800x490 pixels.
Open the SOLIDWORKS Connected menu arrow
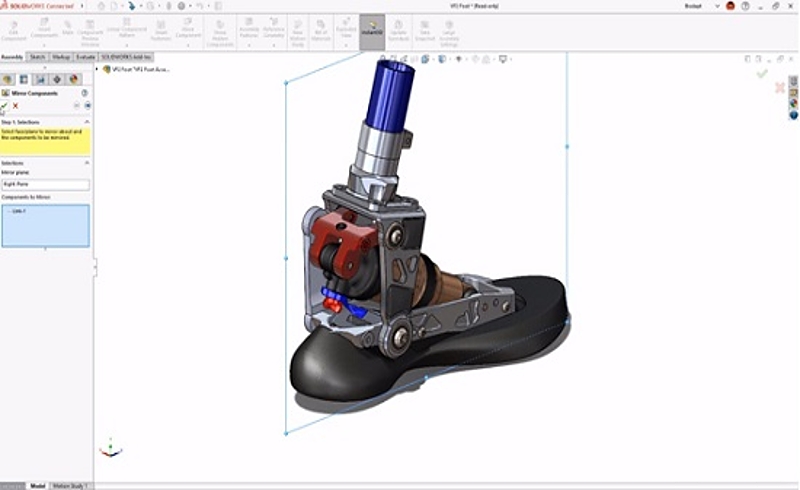coord(83,6)
